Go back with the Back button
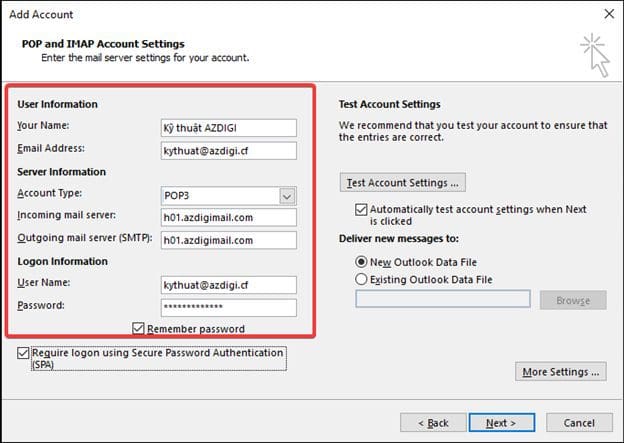 click(x=432, y=423)
